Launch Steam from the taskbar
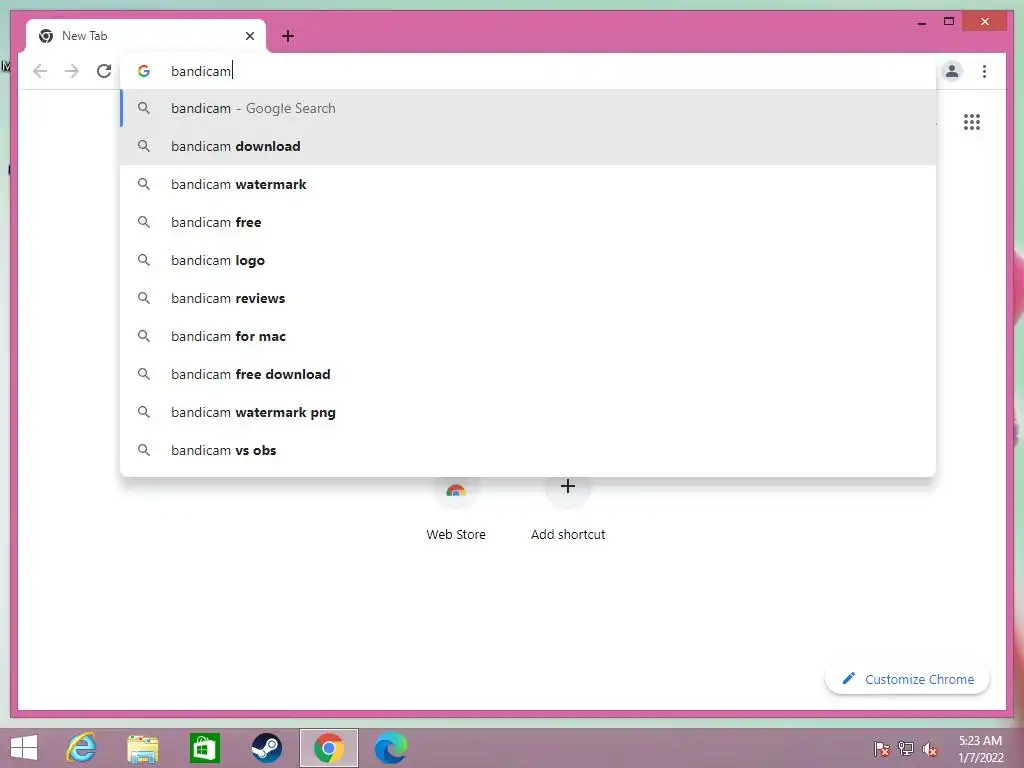1024x768 pixels. coord(266,748)
